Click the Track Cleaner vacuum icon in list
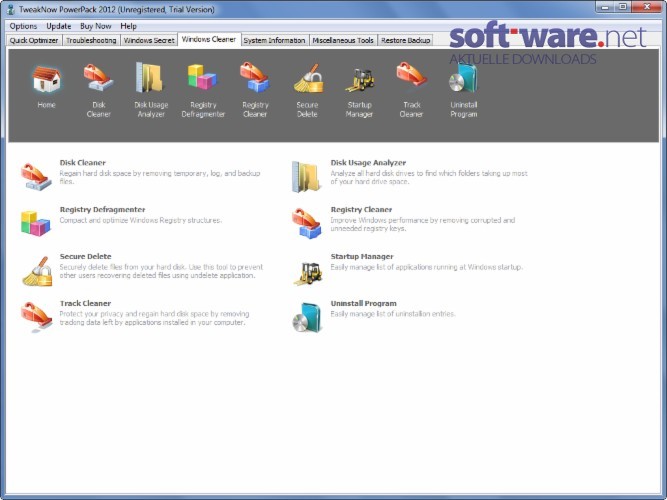The width and height of the screenshot is (667, 500). coord(37,317)
